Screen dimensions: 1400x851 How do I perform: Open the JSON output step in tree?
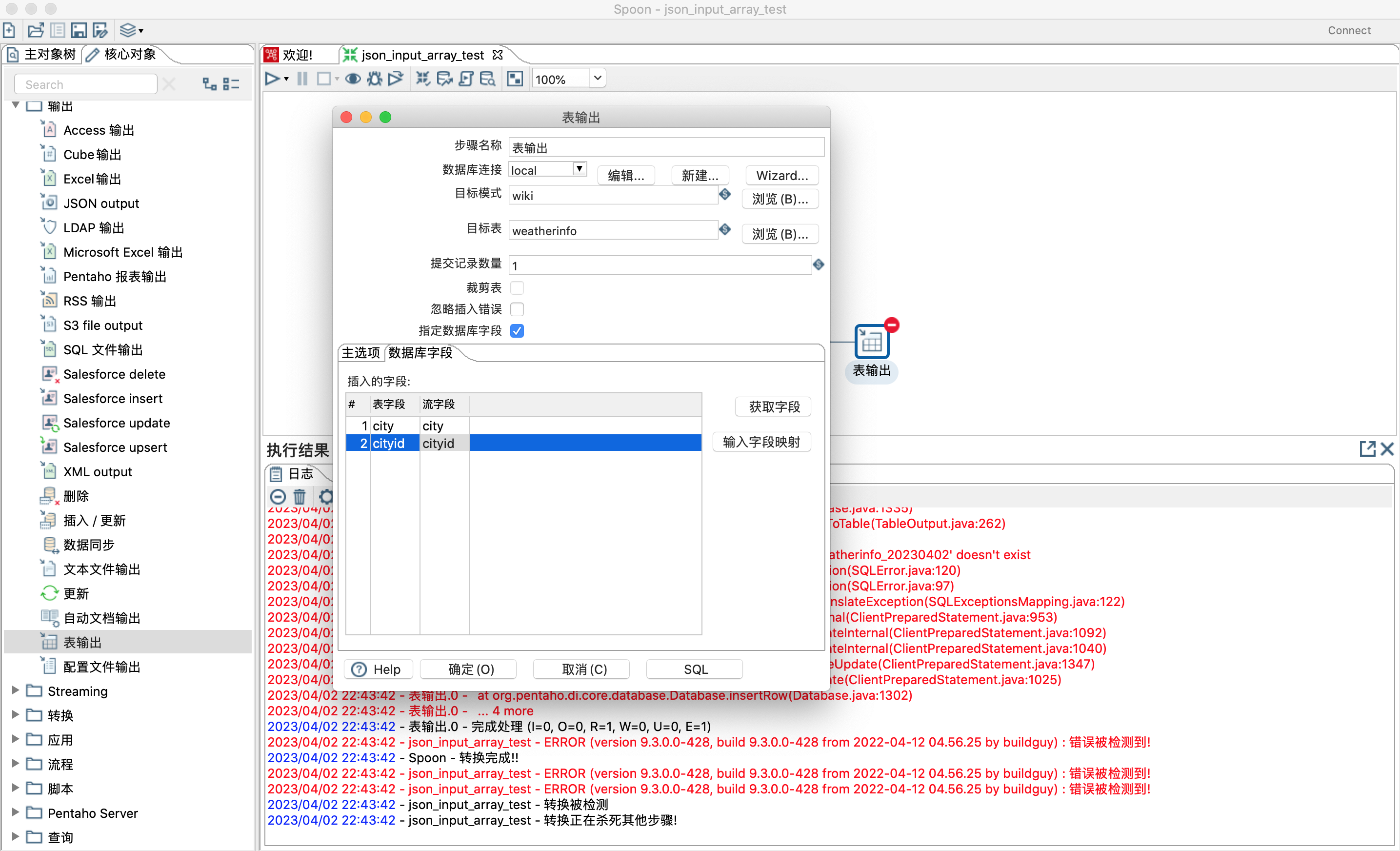pos(100,203)
